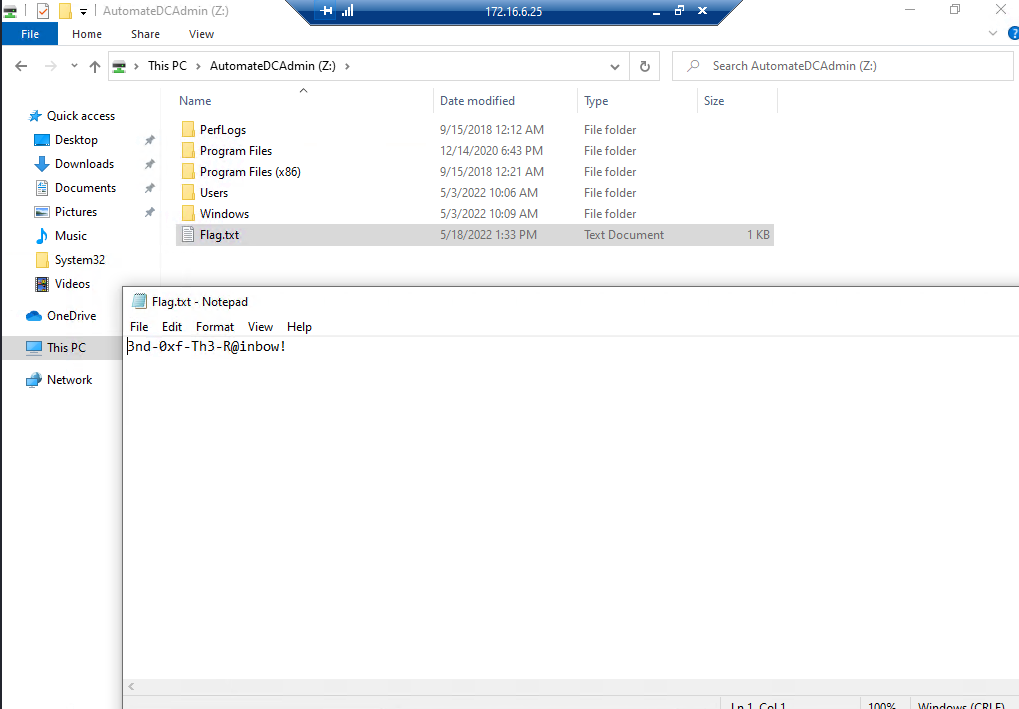Open Network in the sidebar
Image resolution: width=1019 pixels, height=709 pixels.
(x=69, y=380)
